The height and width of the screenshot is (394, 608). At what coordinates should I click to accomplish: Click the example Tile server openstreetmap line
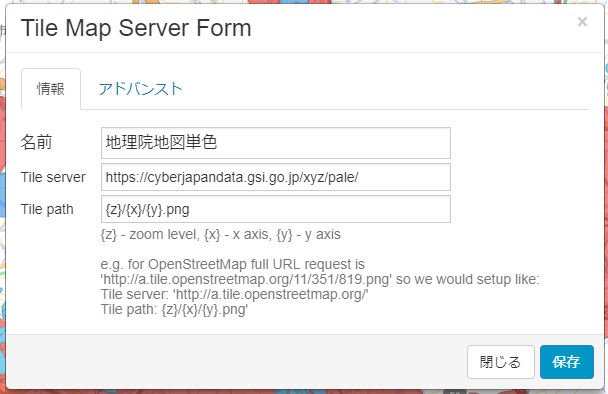click(x=234, y=294)
